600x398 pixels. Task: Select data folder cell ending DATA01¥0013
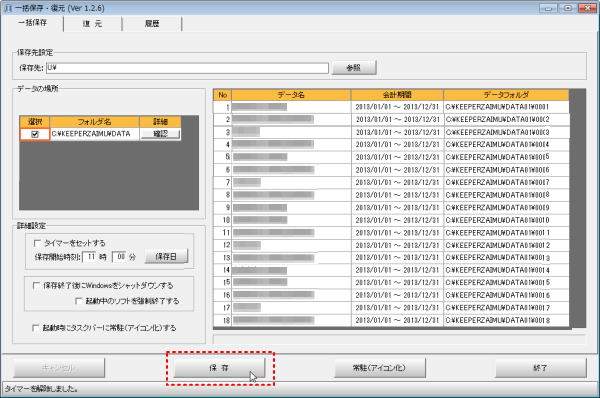506,258
